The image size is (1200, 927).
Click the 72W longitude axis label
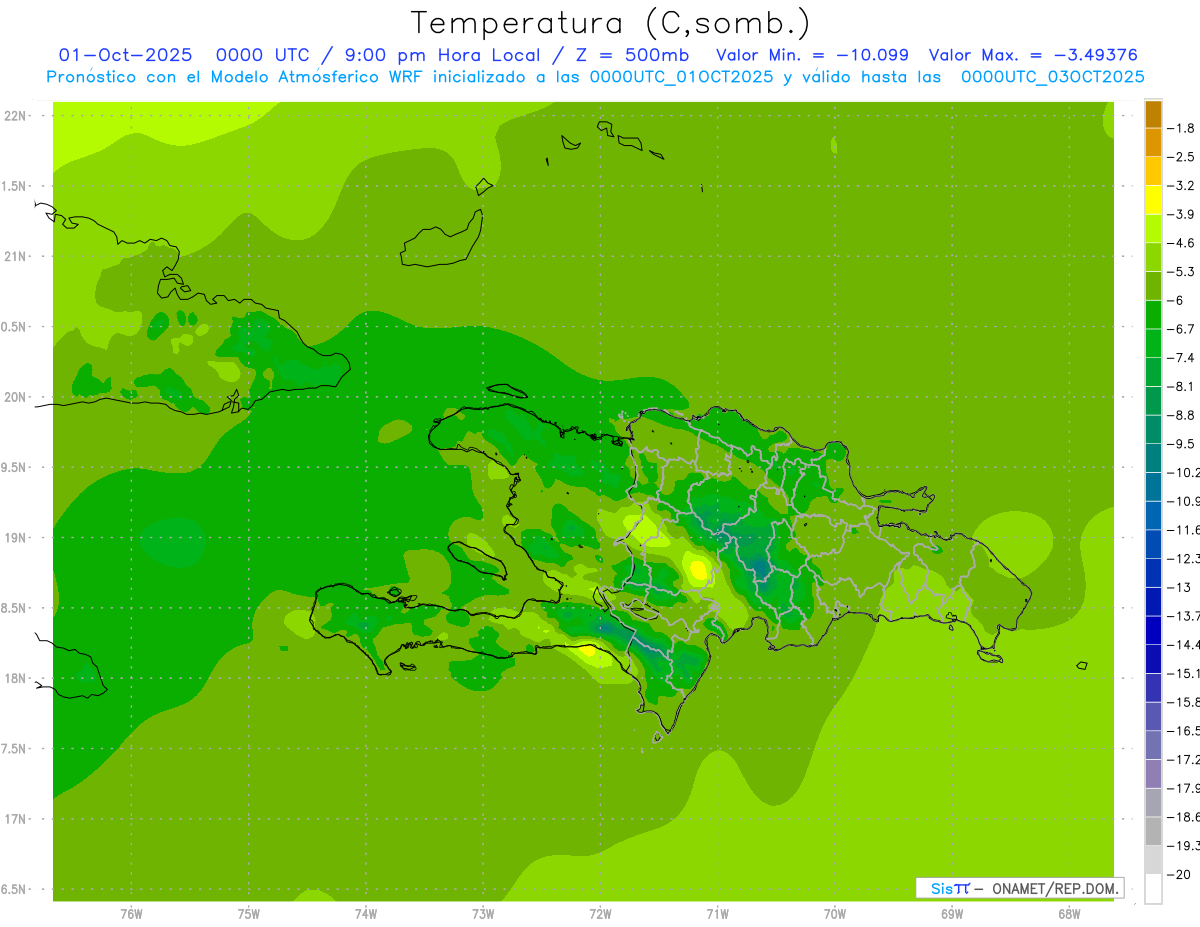coord(600,914)
